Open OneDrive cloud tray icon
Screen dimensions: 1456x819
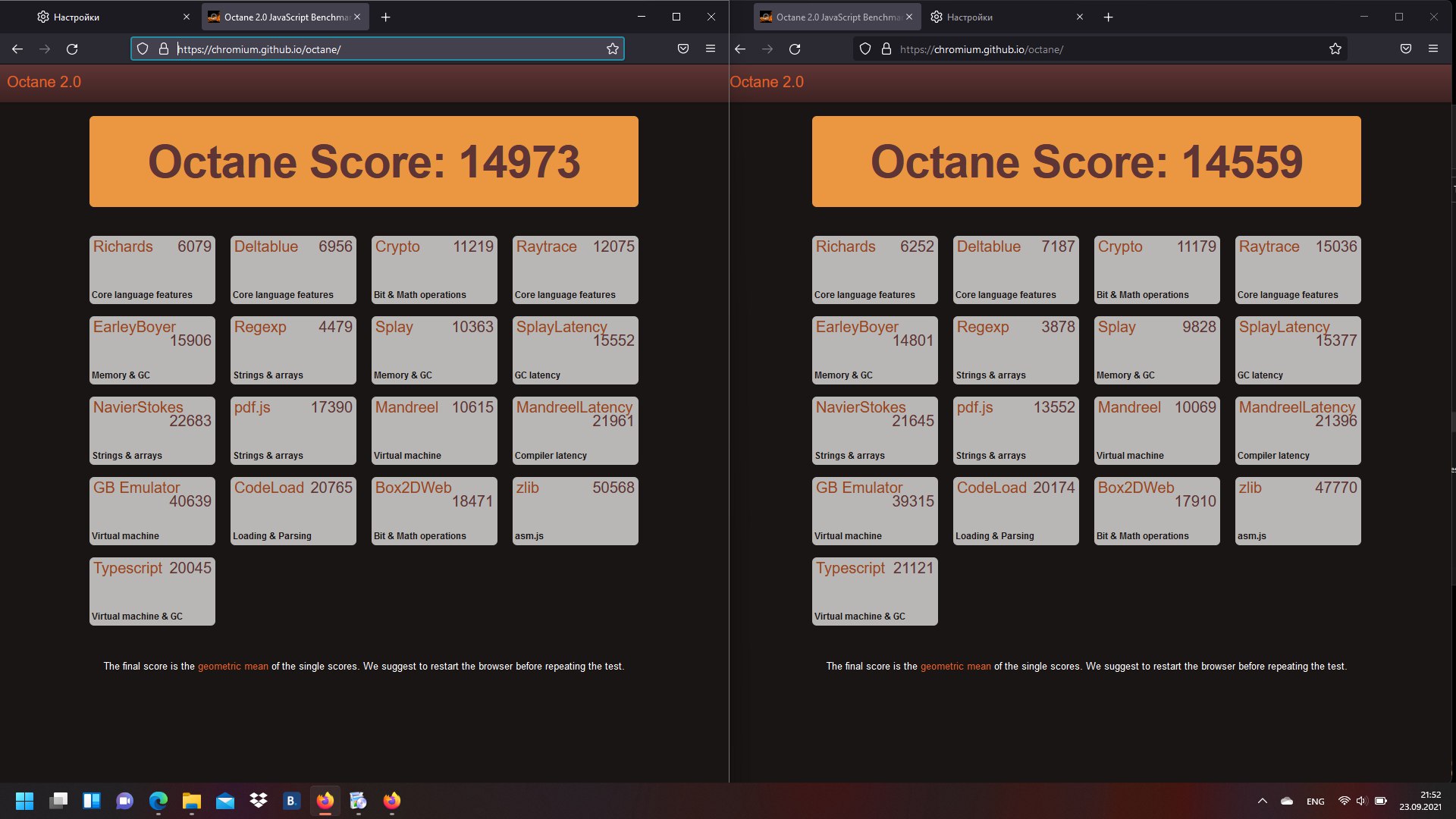point(1287,801)
